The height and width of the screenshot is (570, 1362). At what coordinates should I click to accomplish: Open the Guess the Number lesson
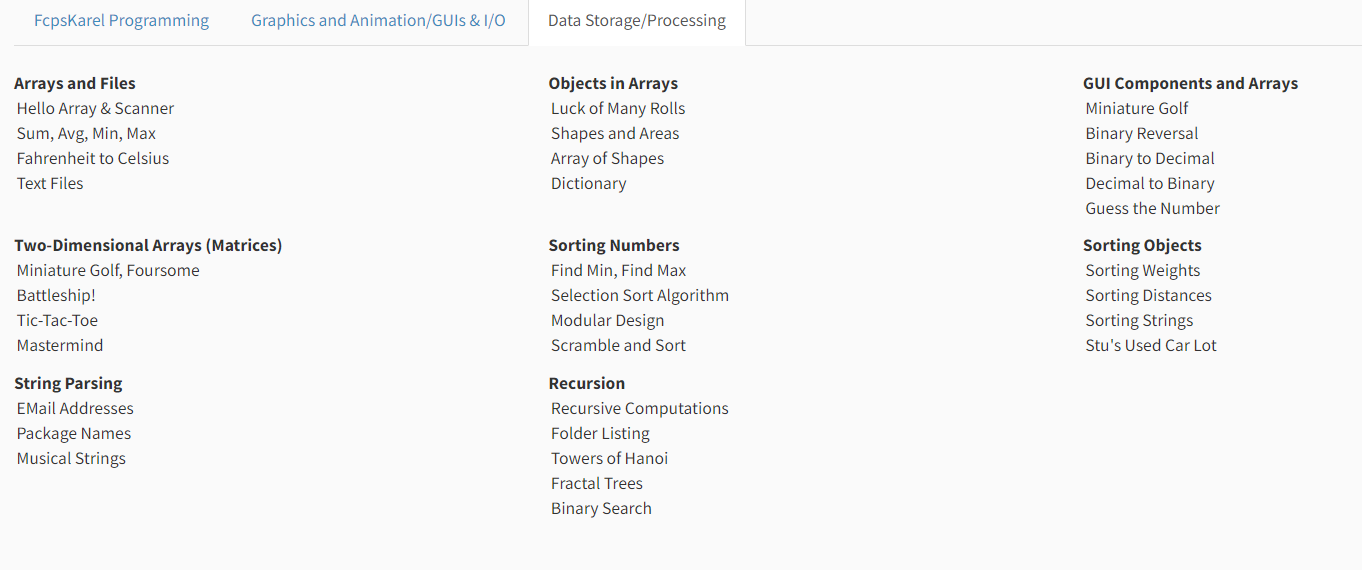[x=1152, y=208]
